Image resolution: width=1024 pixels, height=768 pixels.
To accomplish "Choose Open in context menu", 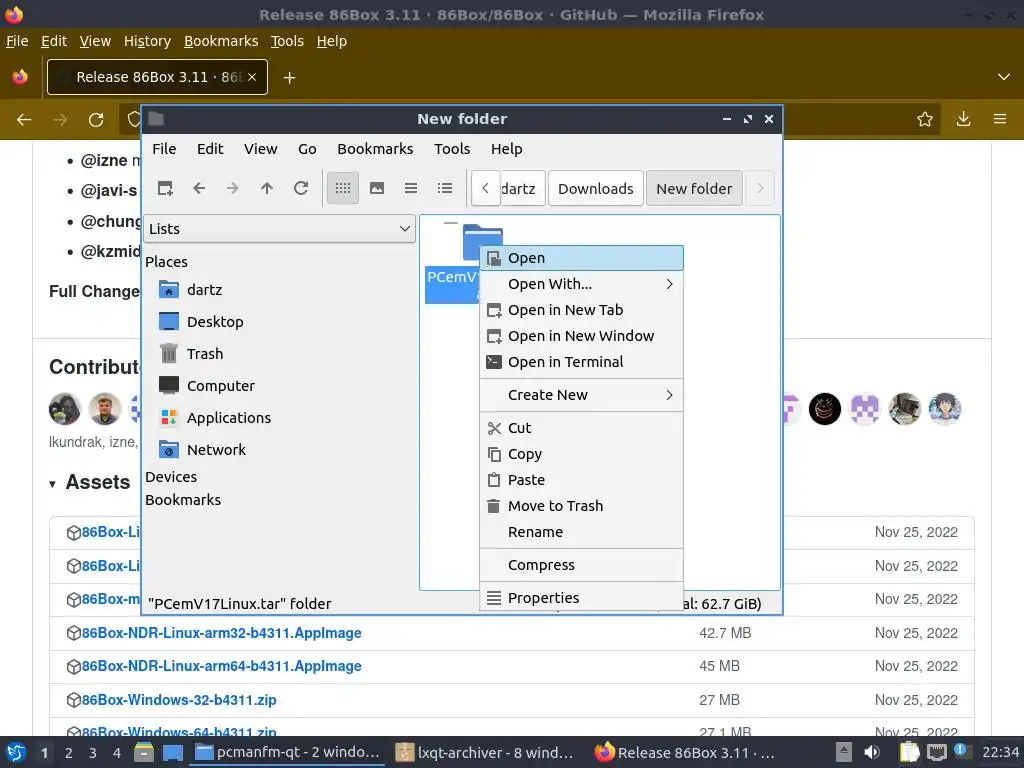I will [581, 258].
